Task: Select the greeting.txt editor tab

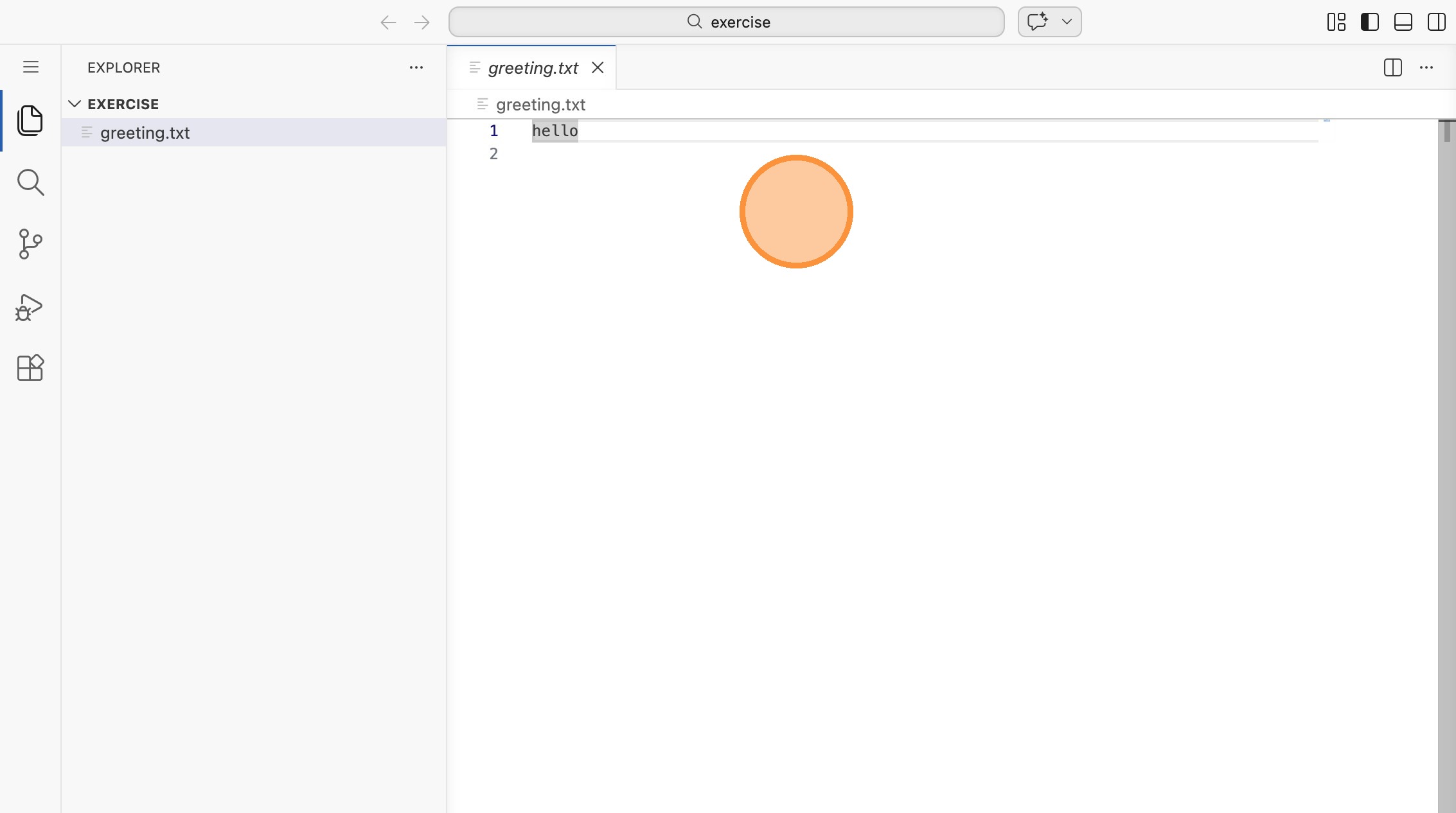Action: pyautogui.click(x=533, y=68)
